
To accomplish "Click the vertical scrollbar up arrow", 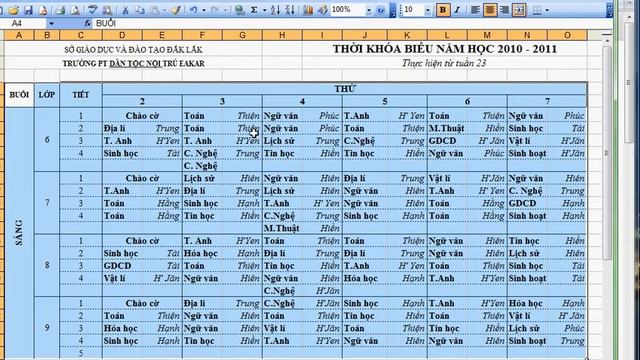I will (607, 41).
